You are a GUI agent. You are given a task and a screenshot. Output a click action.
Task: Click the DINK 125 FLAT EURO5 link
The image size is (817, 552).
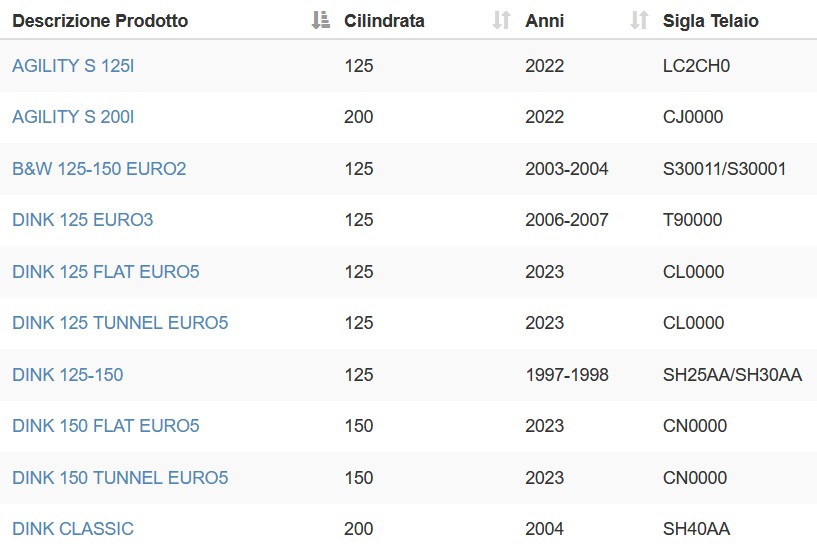tap(106, 272)
